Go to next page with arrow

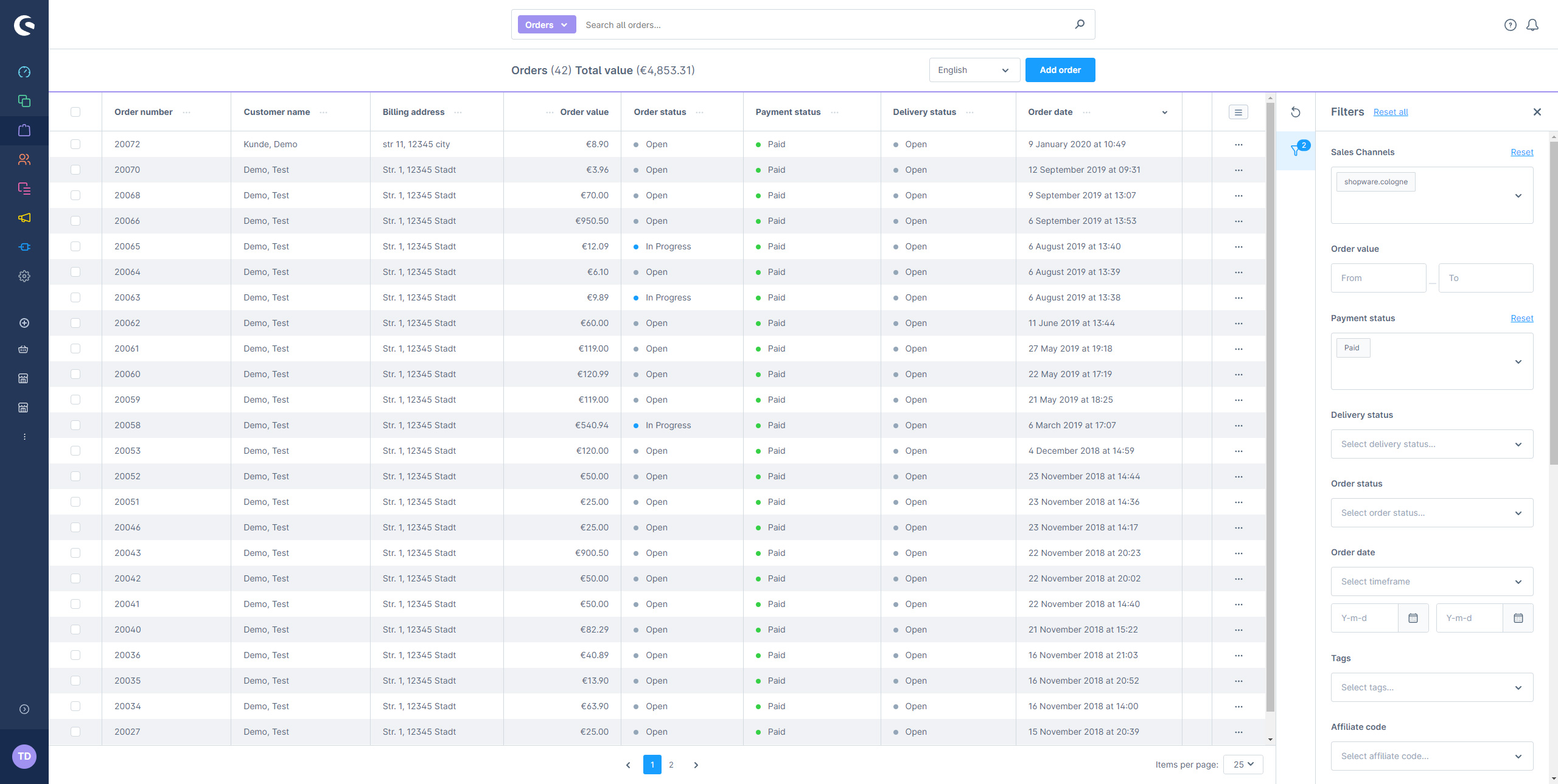pyautogui.click(x=696, y=765)
